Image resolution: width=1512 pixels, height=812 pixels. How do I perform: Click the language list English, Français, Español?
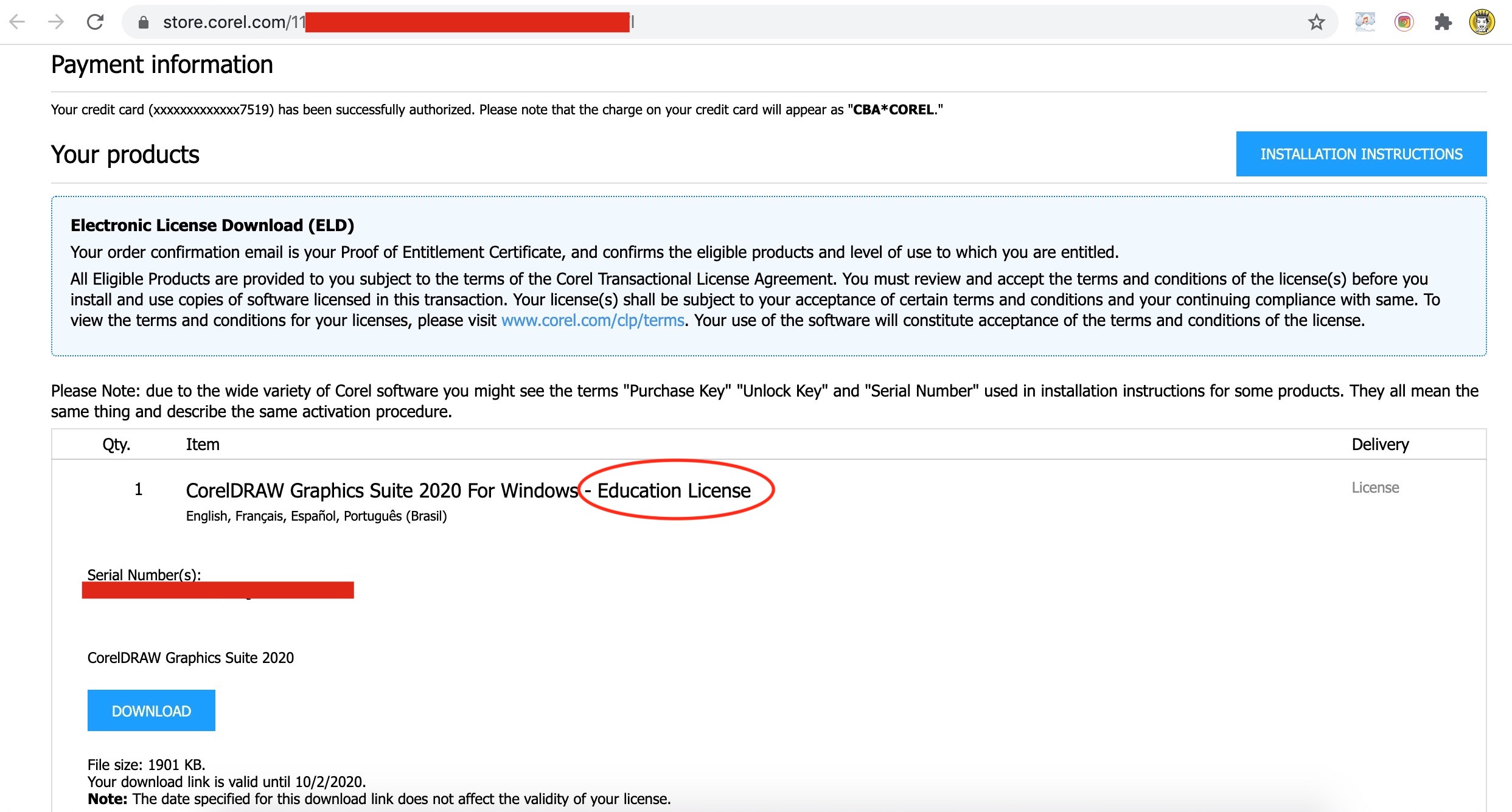click(316, 516)
